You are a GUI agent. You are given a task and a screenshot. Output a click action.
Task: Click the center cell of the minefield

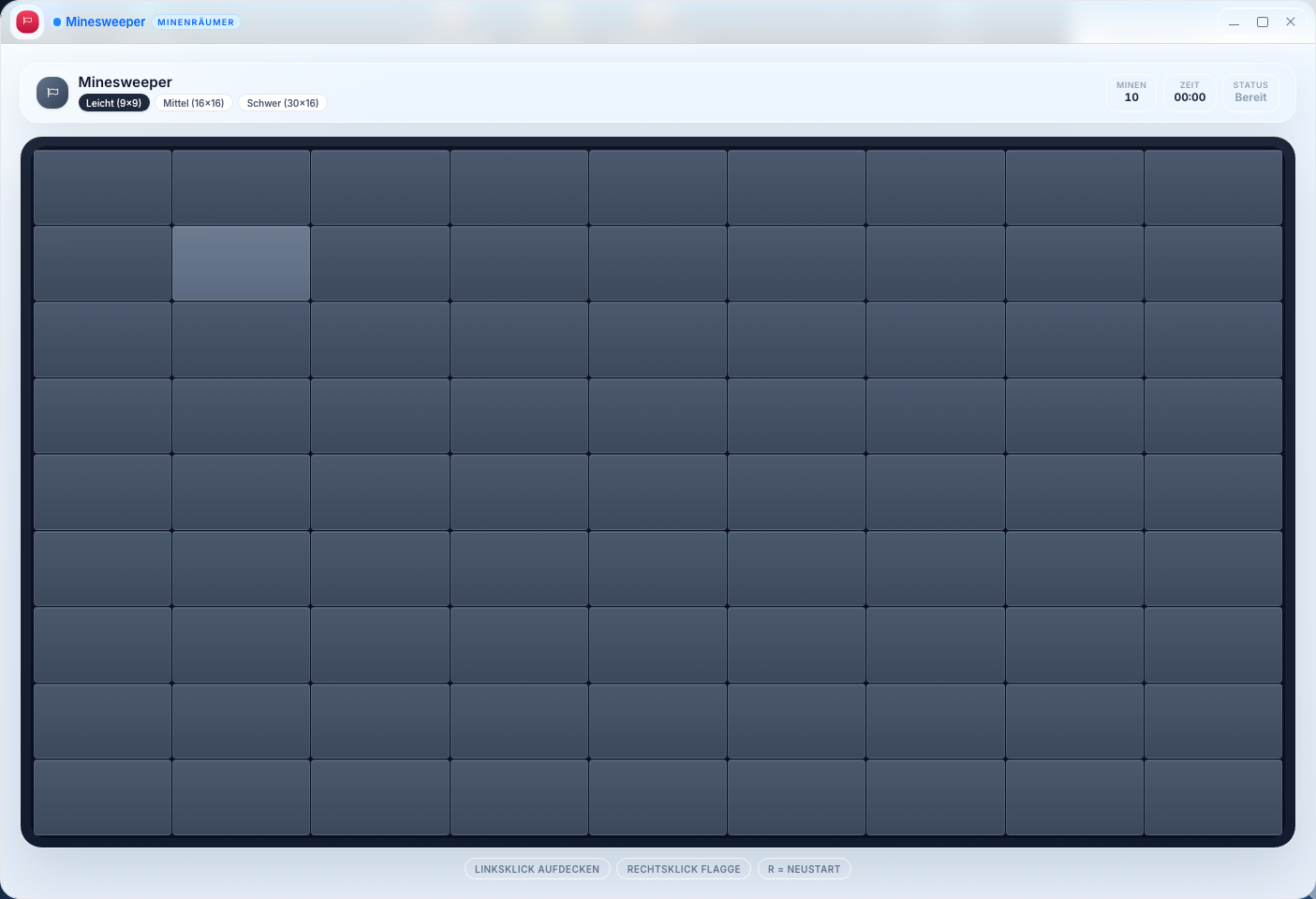pyautogui.click(x=658, y=492)
